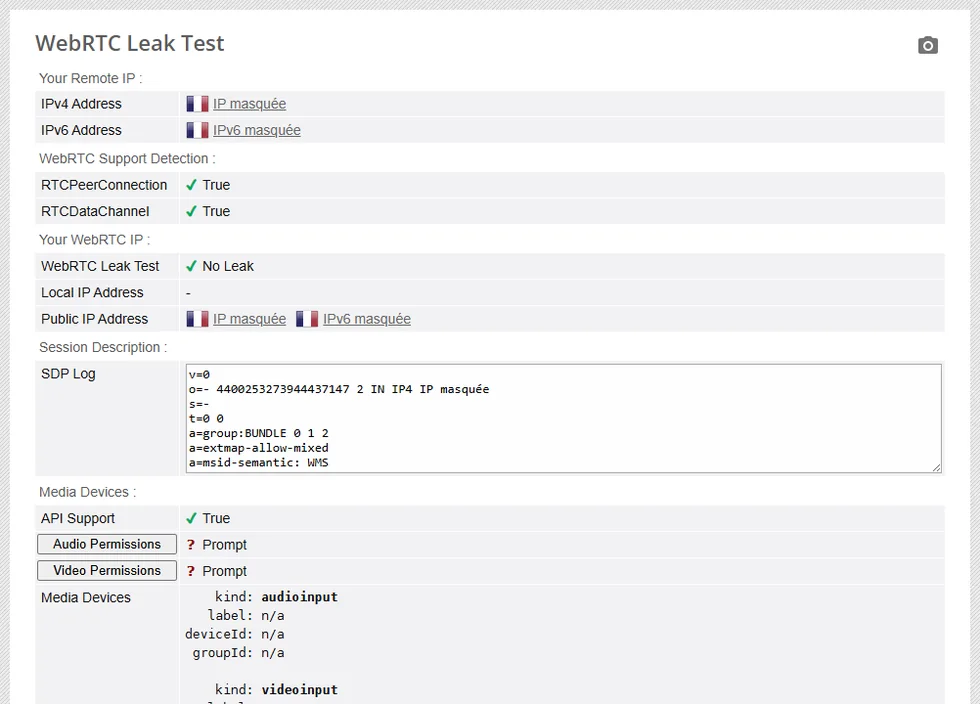This screenshot has height=704, width=980.
Task: Click the 'audioinput' kind value
Action: pos(299,597)
